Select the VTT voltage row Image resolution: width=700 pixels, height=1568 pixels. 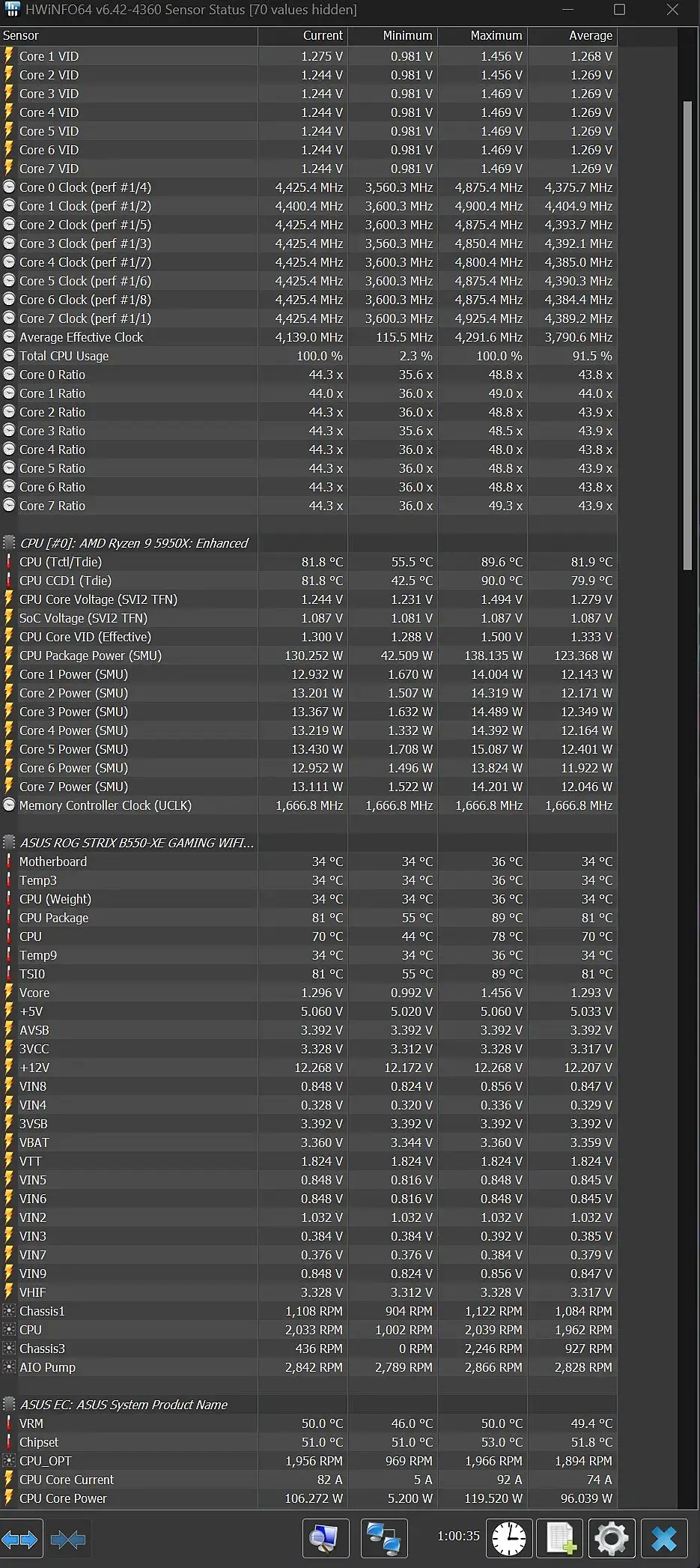(x=308, y=1161)
